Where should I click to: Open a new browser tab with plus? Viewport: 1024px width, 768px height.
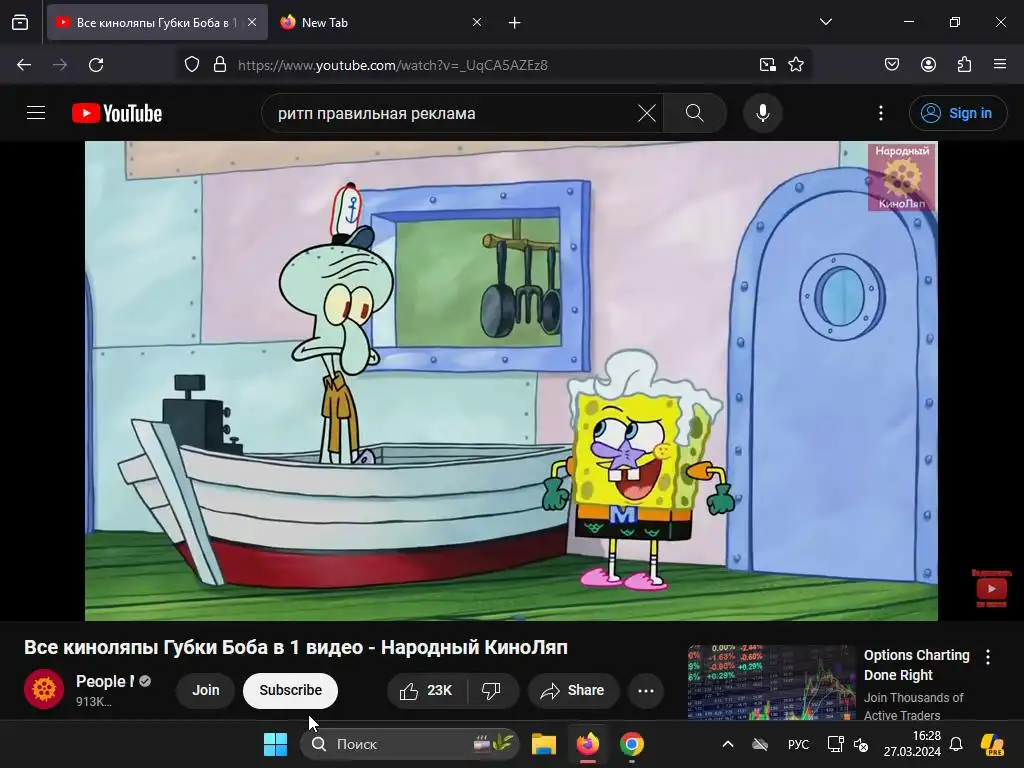tap(515, 23)
